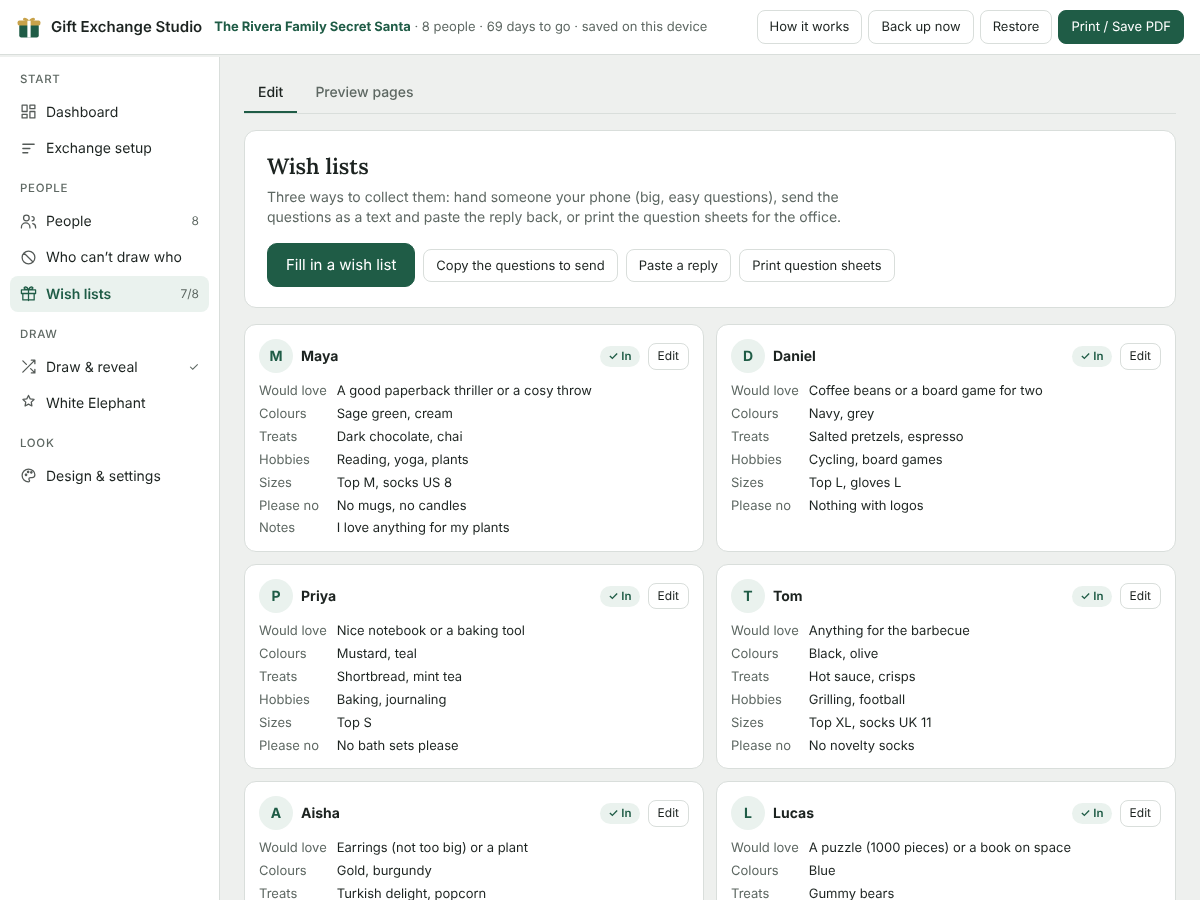The image size is (1200, 900).
Task: Click the White Elephant star icon
Action: coord(28,403)
